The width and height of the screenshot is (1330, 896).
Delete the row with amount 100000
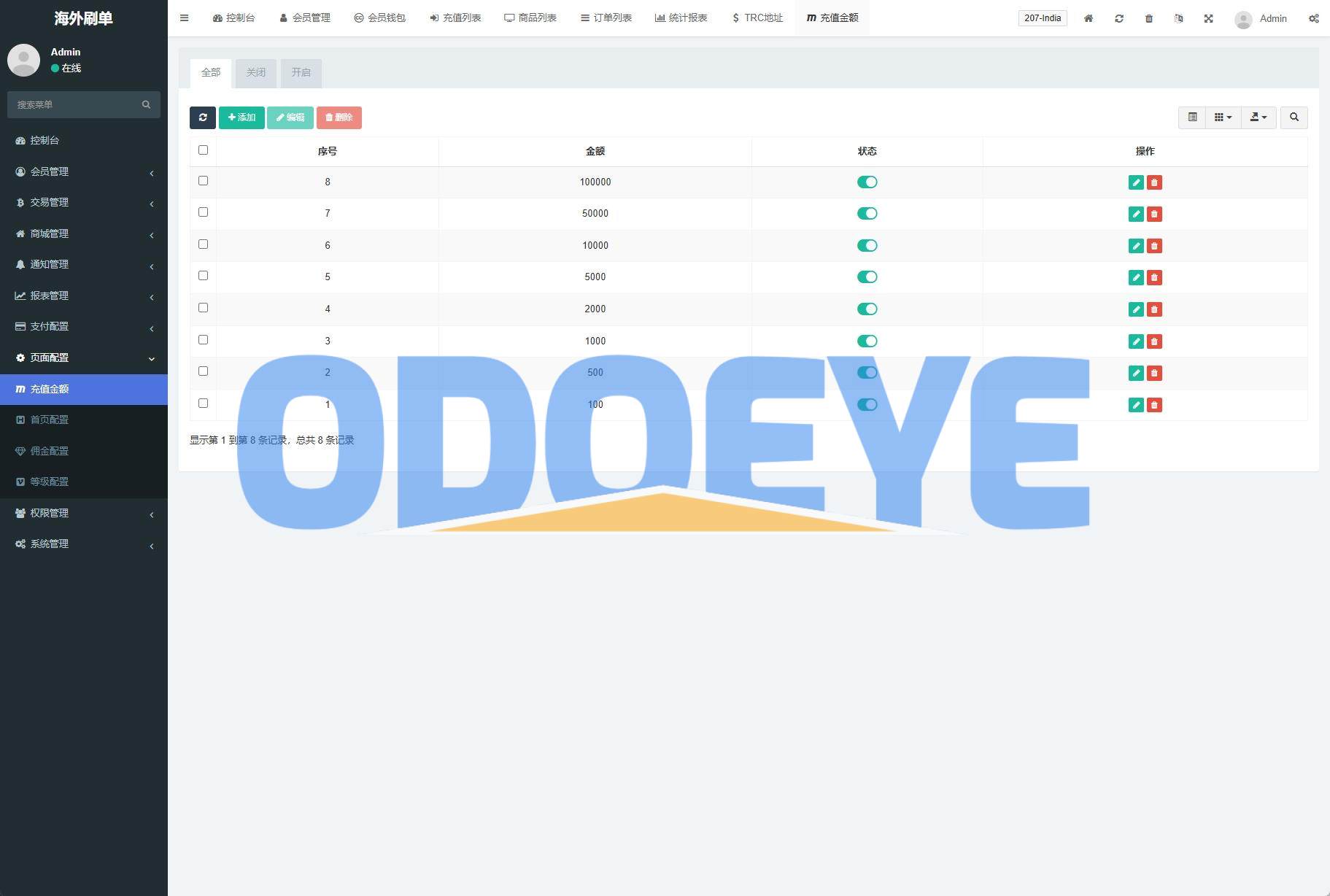click(x=1154, y=182)
